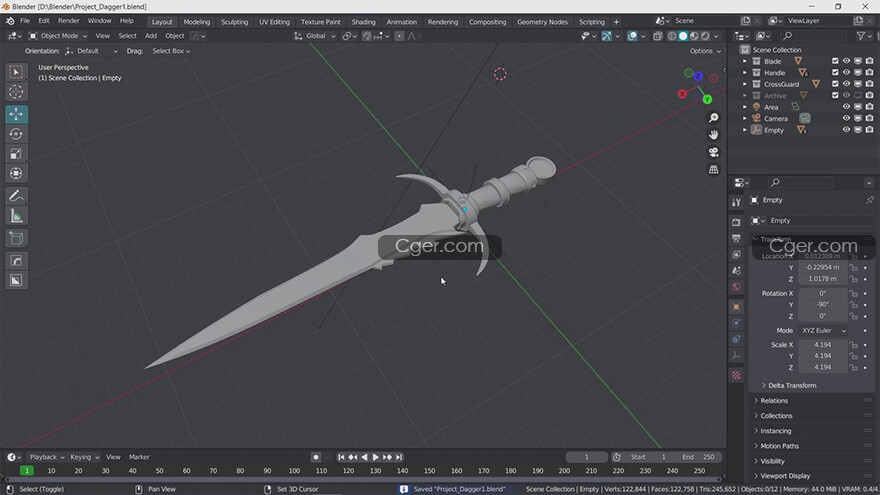Jump to timeline start frame
The height and width of the screenshot is (495, 880).
tap(341, 457)
